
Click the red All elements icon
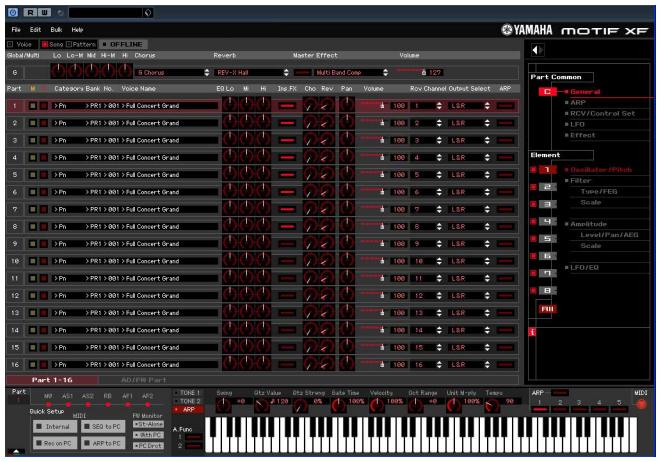tap(547, 309)
